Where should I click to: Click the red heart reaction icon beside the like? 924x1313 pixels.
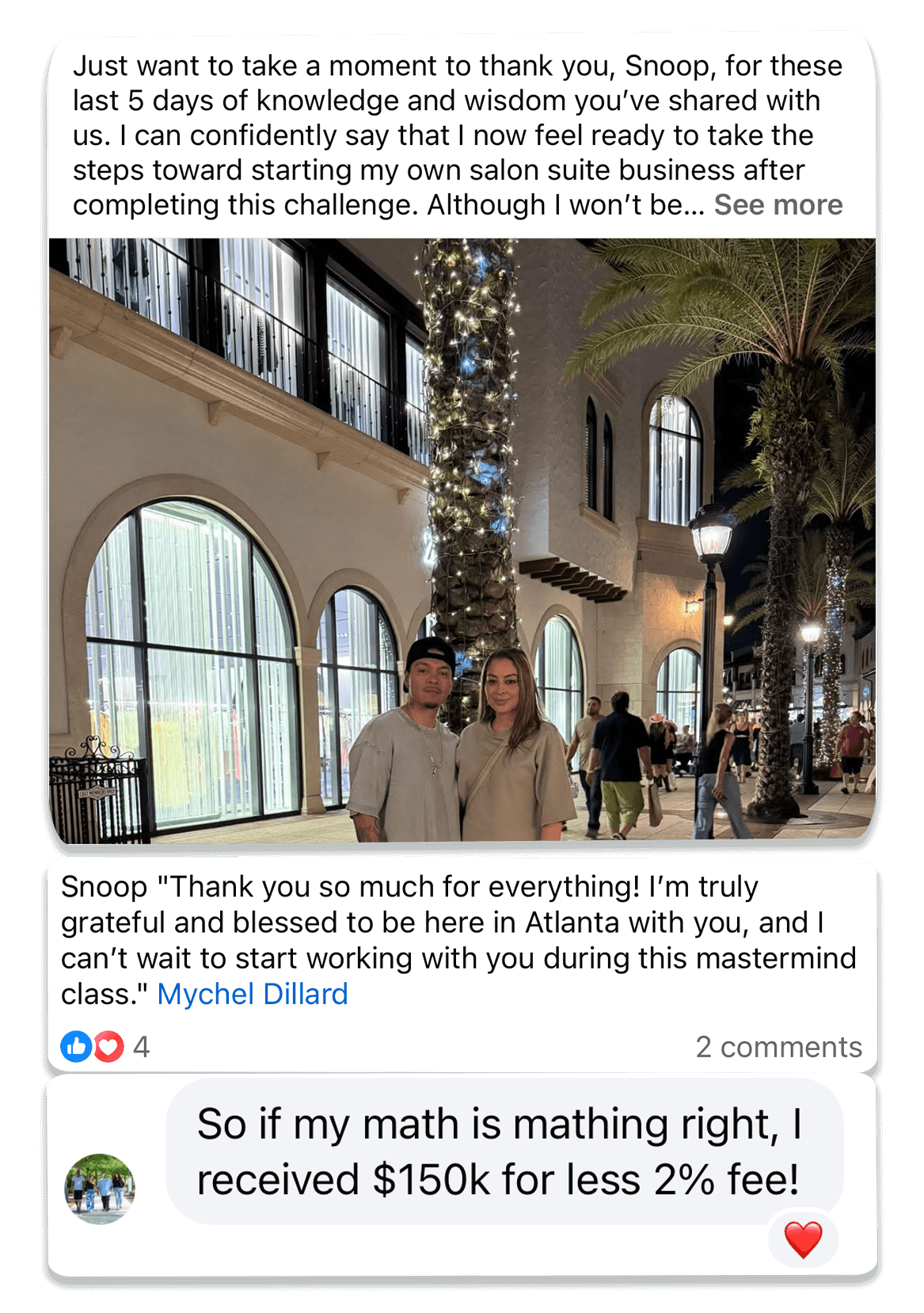pos(108,1046)
